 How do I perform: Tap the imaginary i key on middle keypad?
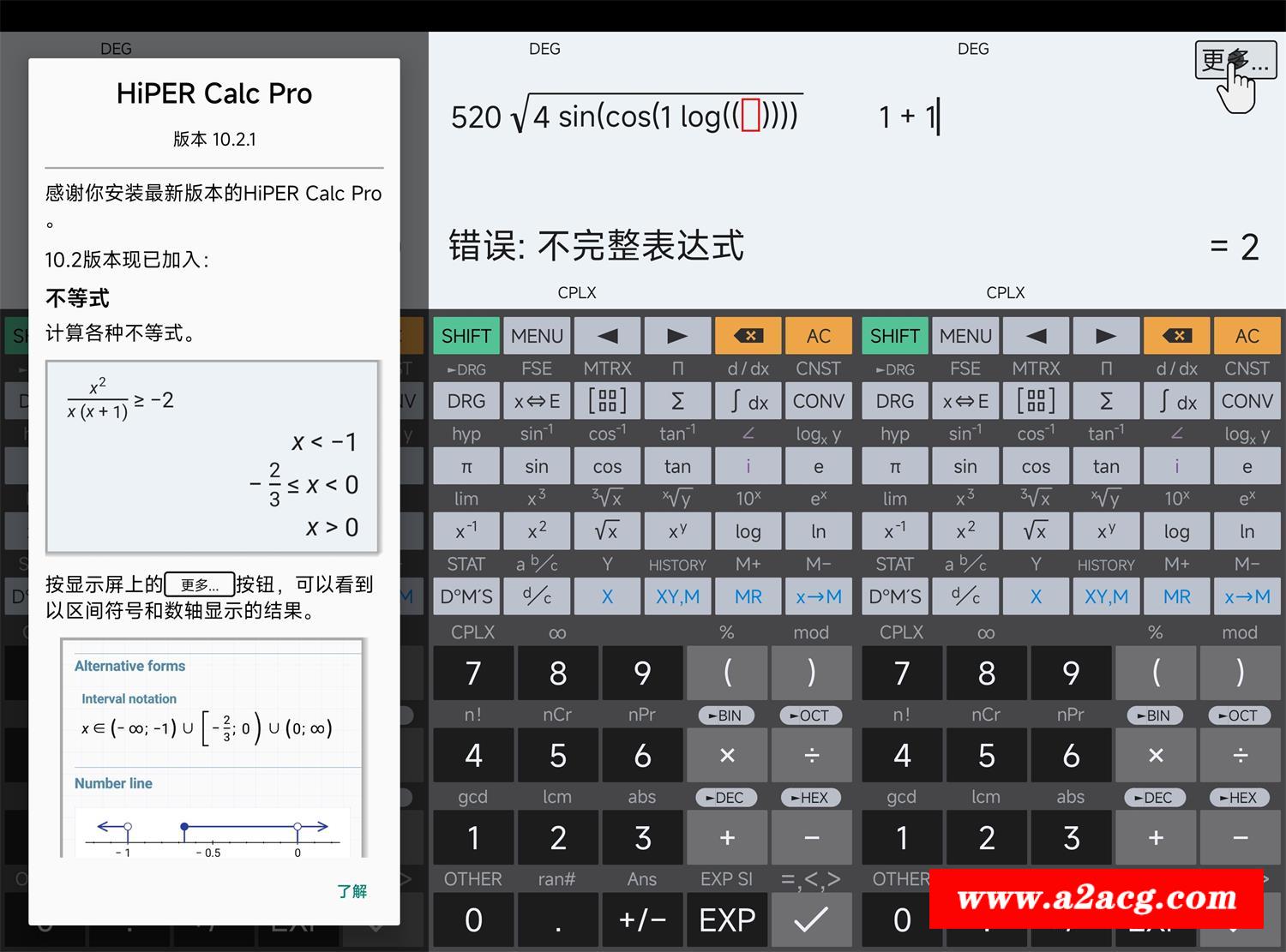point(748,466)
